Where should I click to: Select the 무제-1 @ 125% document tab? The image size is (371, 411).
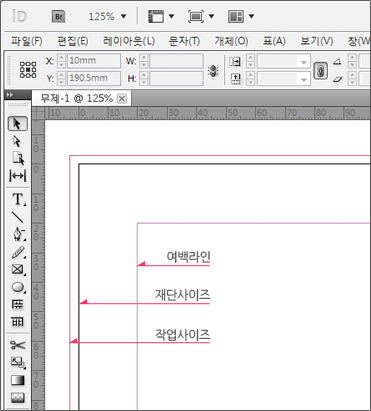76,98
